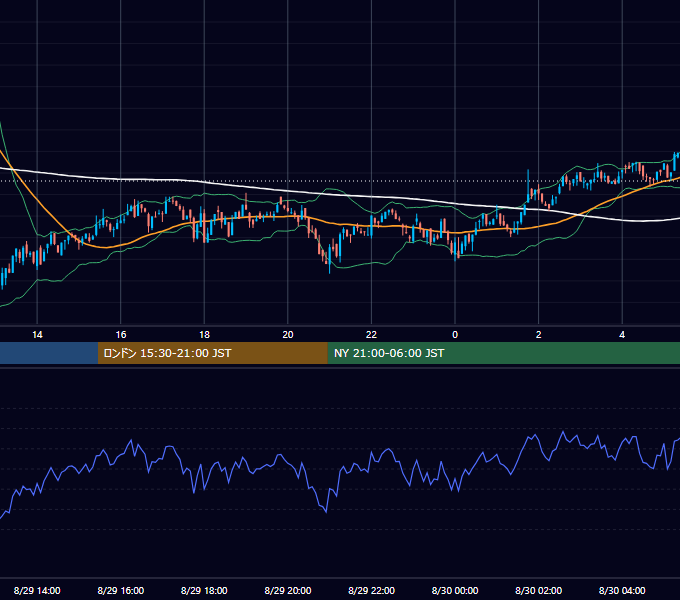Click the 8/29 22:00 date label
Screen dimensions: 680x600
click(x=371, y=590)
